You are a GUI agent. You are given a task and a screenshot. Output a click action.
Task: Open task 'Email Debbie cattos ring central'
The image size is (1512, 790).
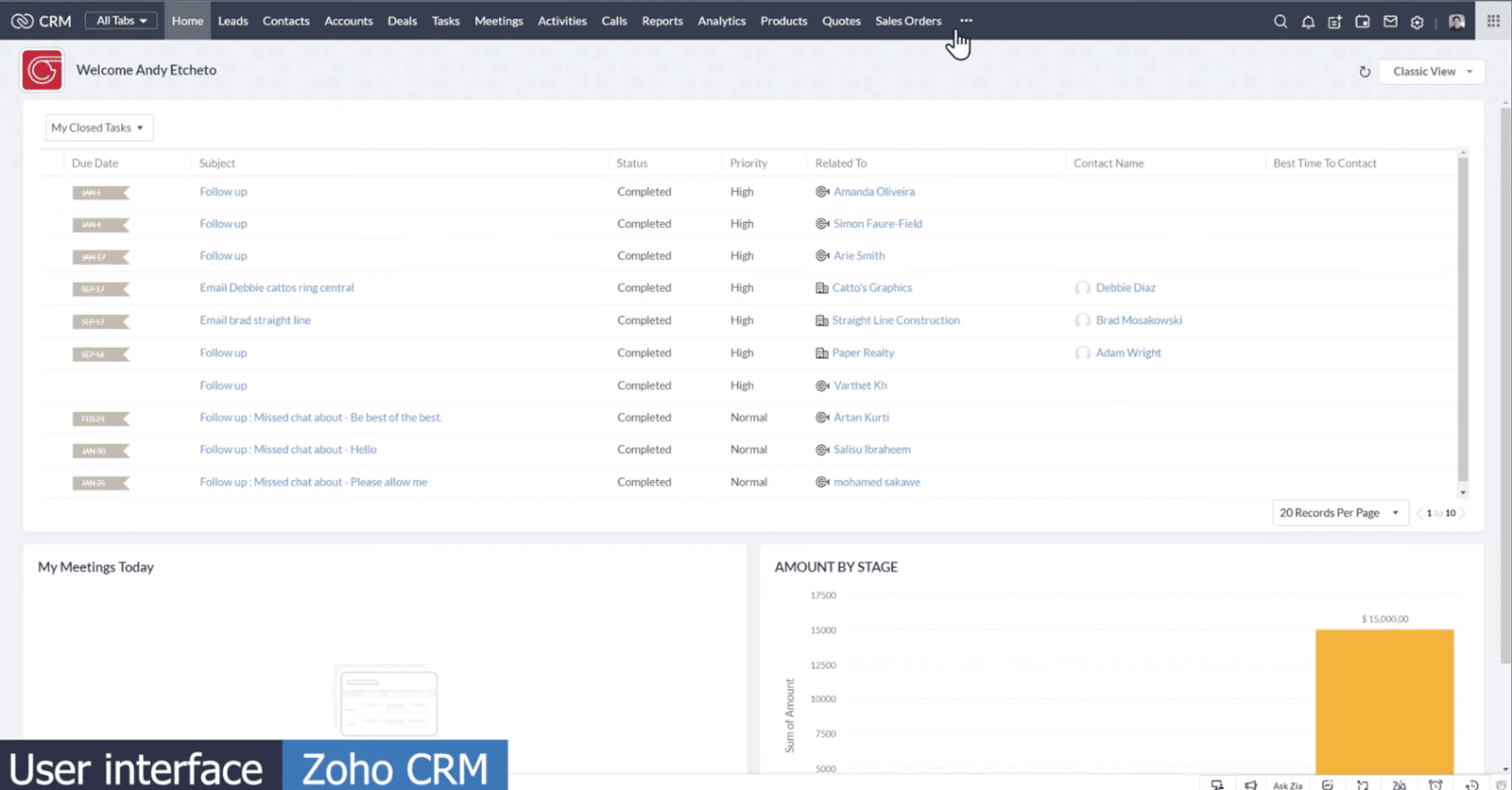pyautogui.click(x=277, y=288)
